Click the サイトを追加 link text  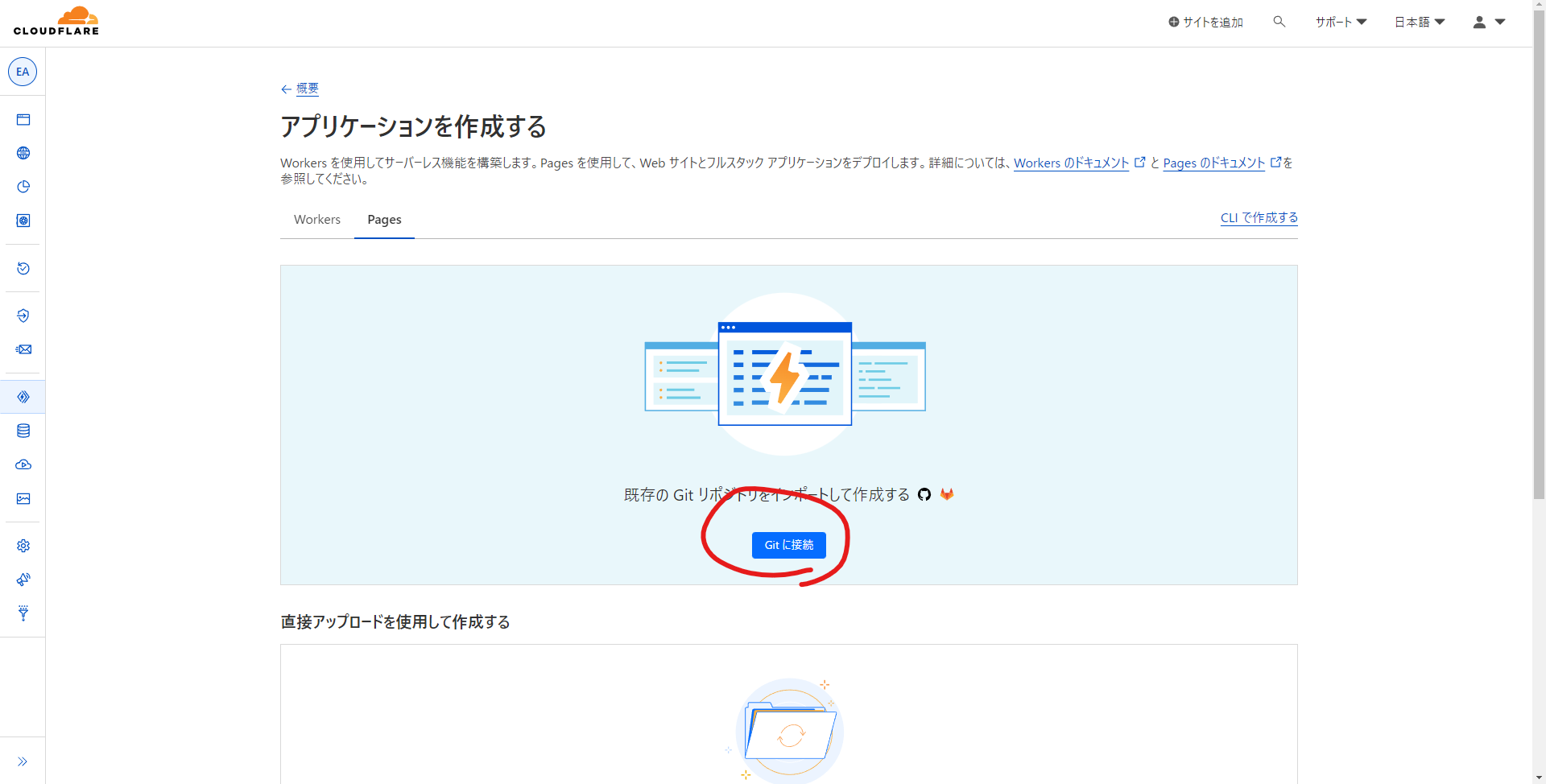[x=1213, y=22]
